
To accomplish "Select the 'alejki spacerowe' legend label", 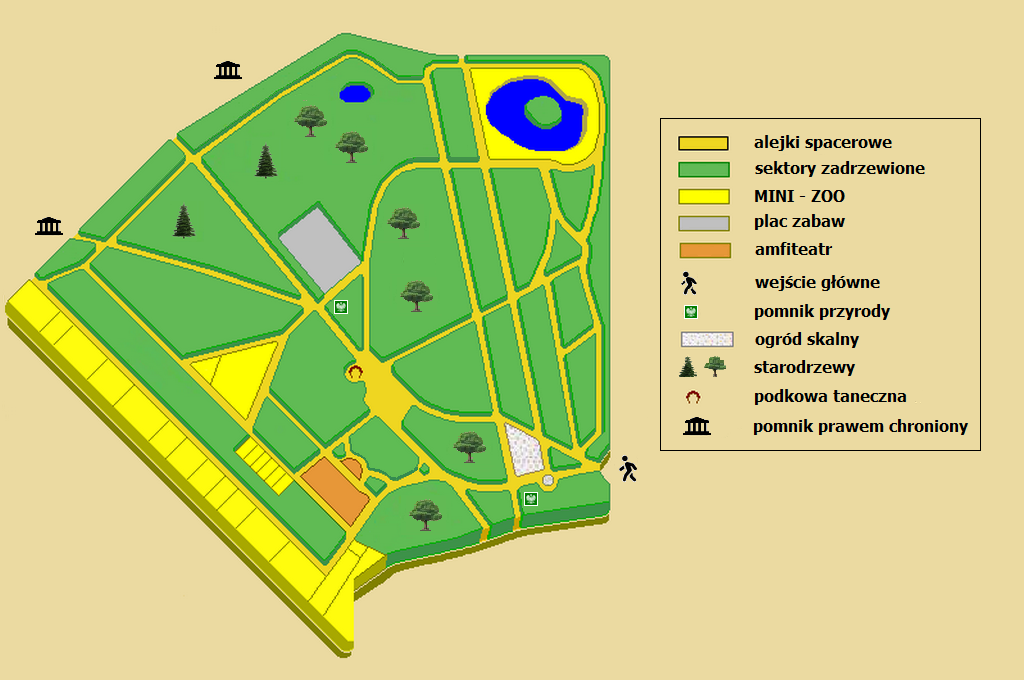I will 822,143.
